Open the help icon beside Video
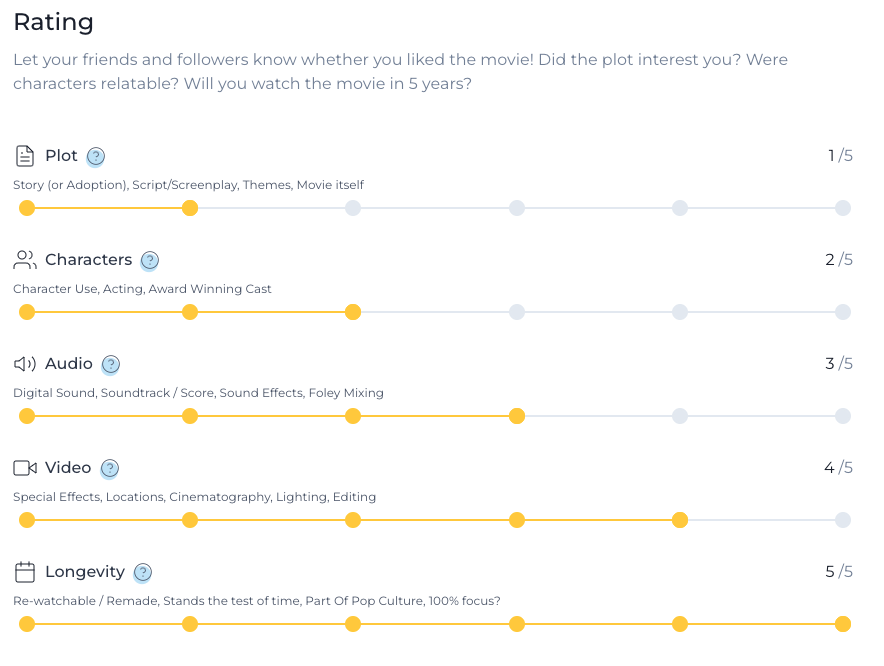 coord(109,468)
